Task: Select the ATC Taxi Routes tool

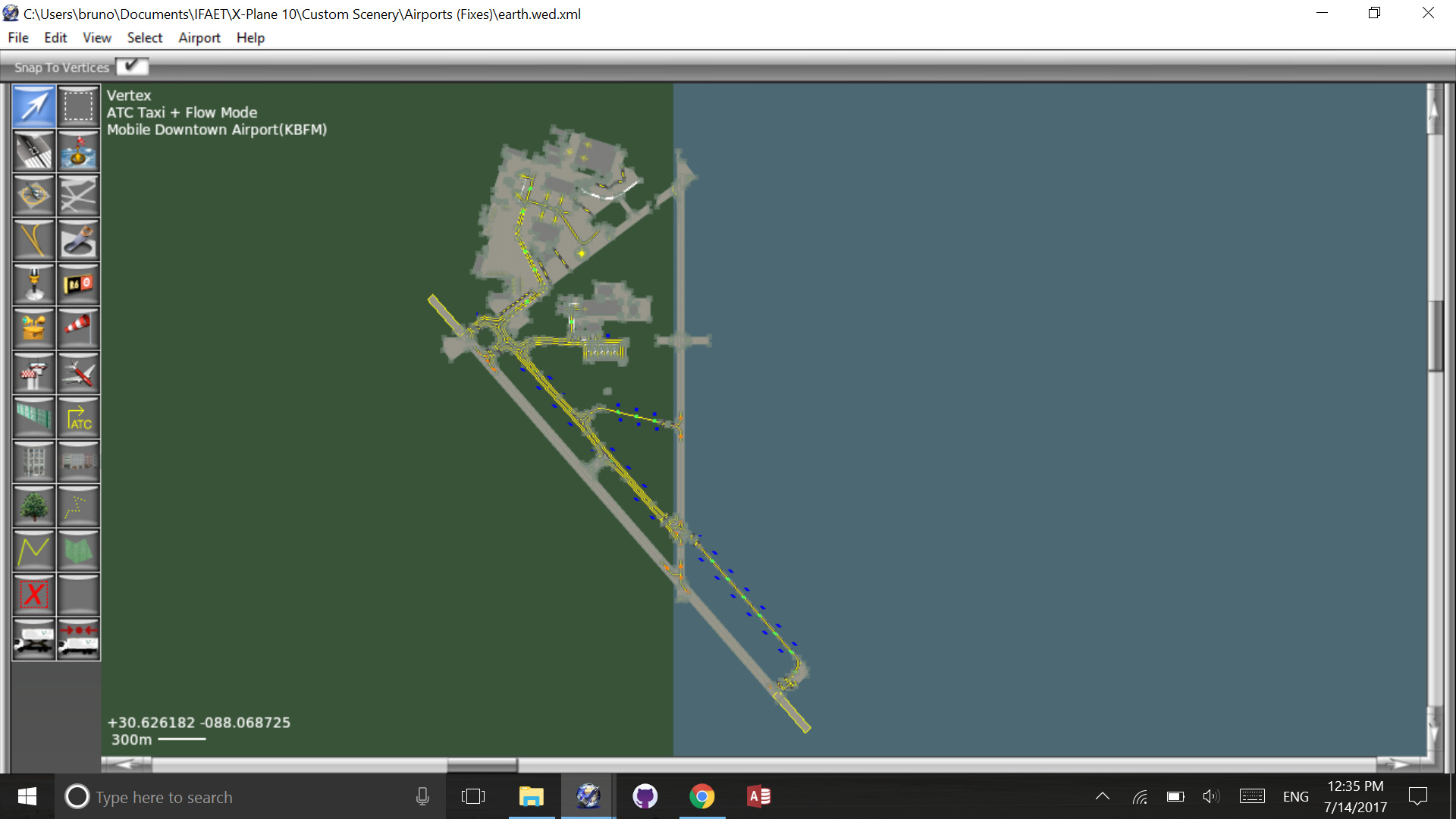Action: pyautogui.click(x=78, y=418)
